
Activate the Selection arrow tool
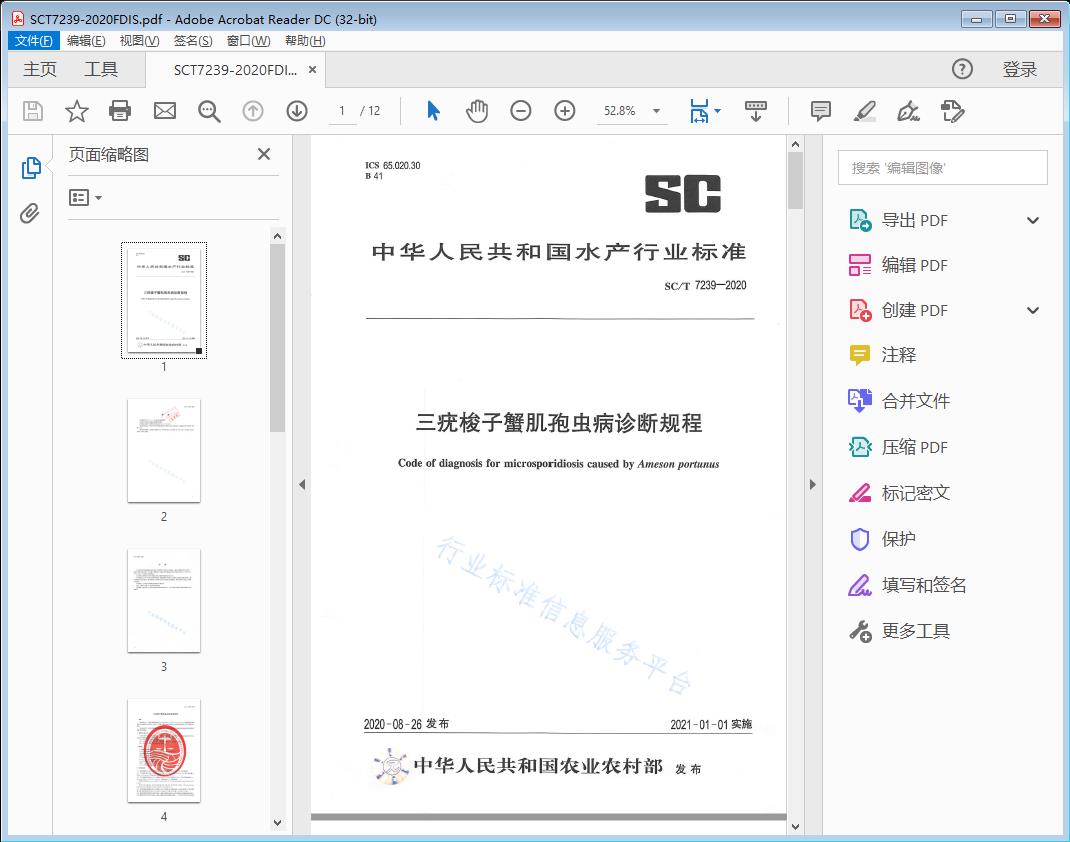(x=433, y=111)
